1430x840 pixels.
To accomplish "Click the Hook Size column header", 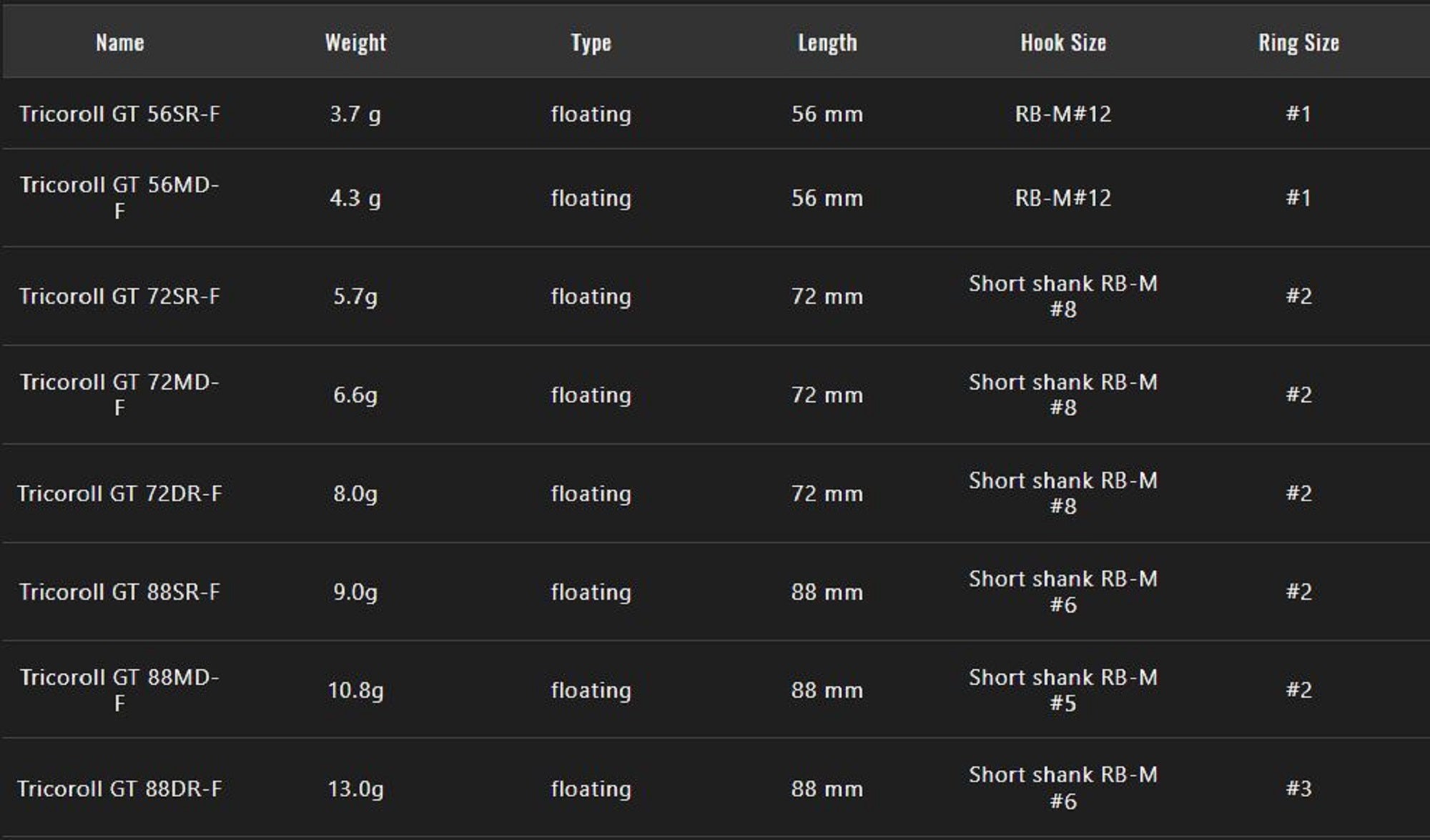I will (x=1063, y=43).
